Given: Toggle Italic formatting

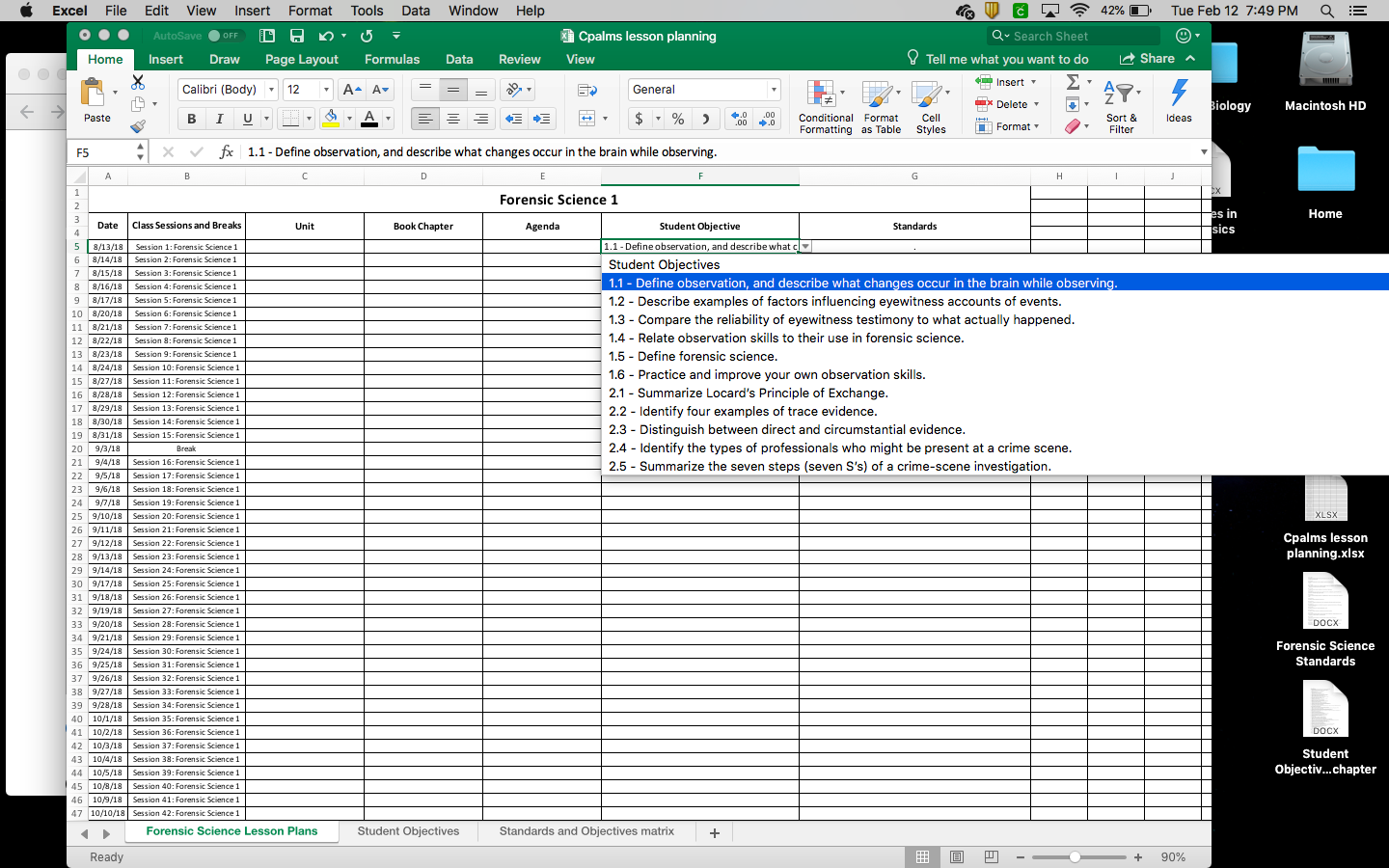Looking at the screenshot, I should click(x=219, y=119).
